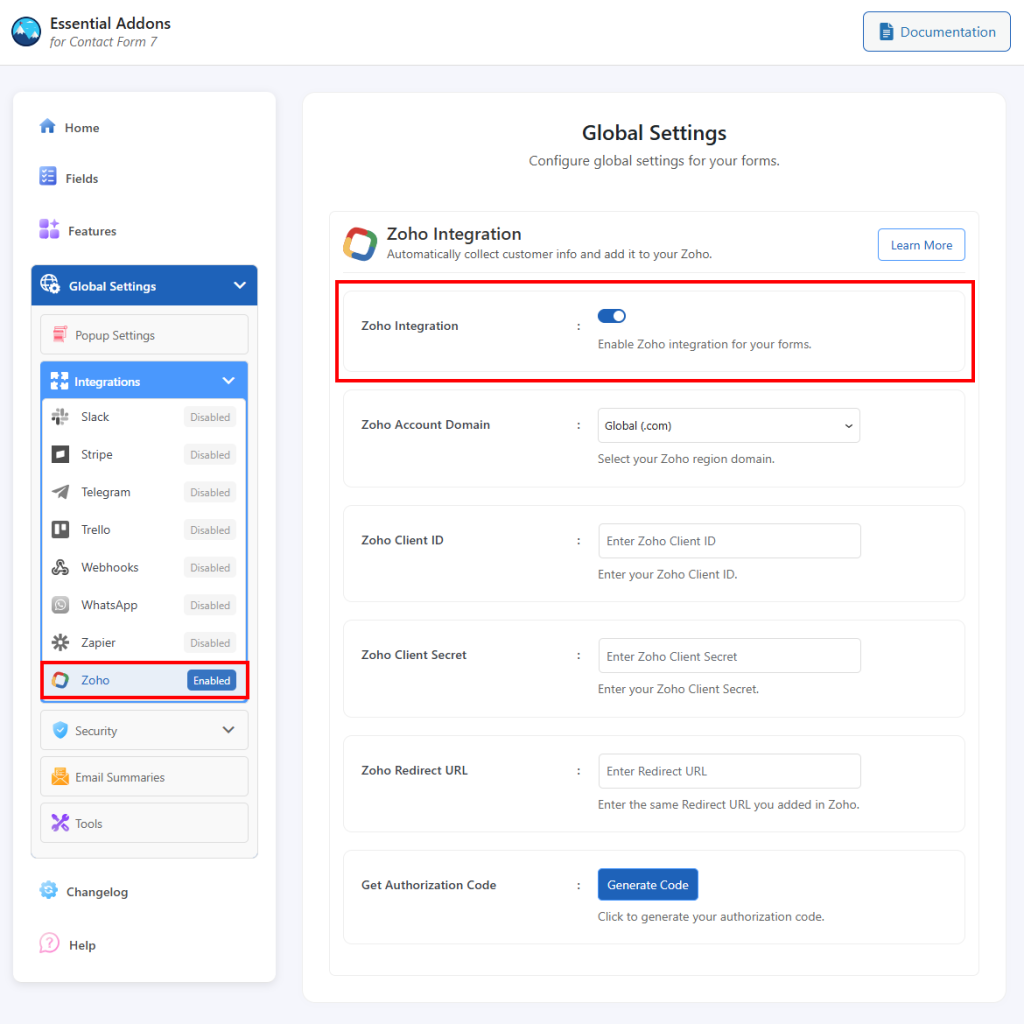The image size is (1024, 1024).
Task: Click 'Enable Zoho integration for your forms.' text
Action: coord(704,344)
